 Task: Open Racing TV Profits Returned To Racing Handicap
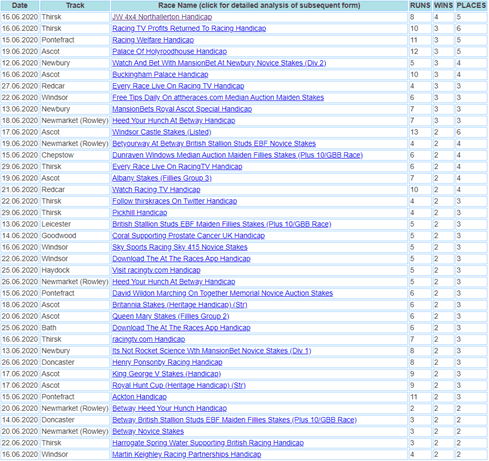189,29
